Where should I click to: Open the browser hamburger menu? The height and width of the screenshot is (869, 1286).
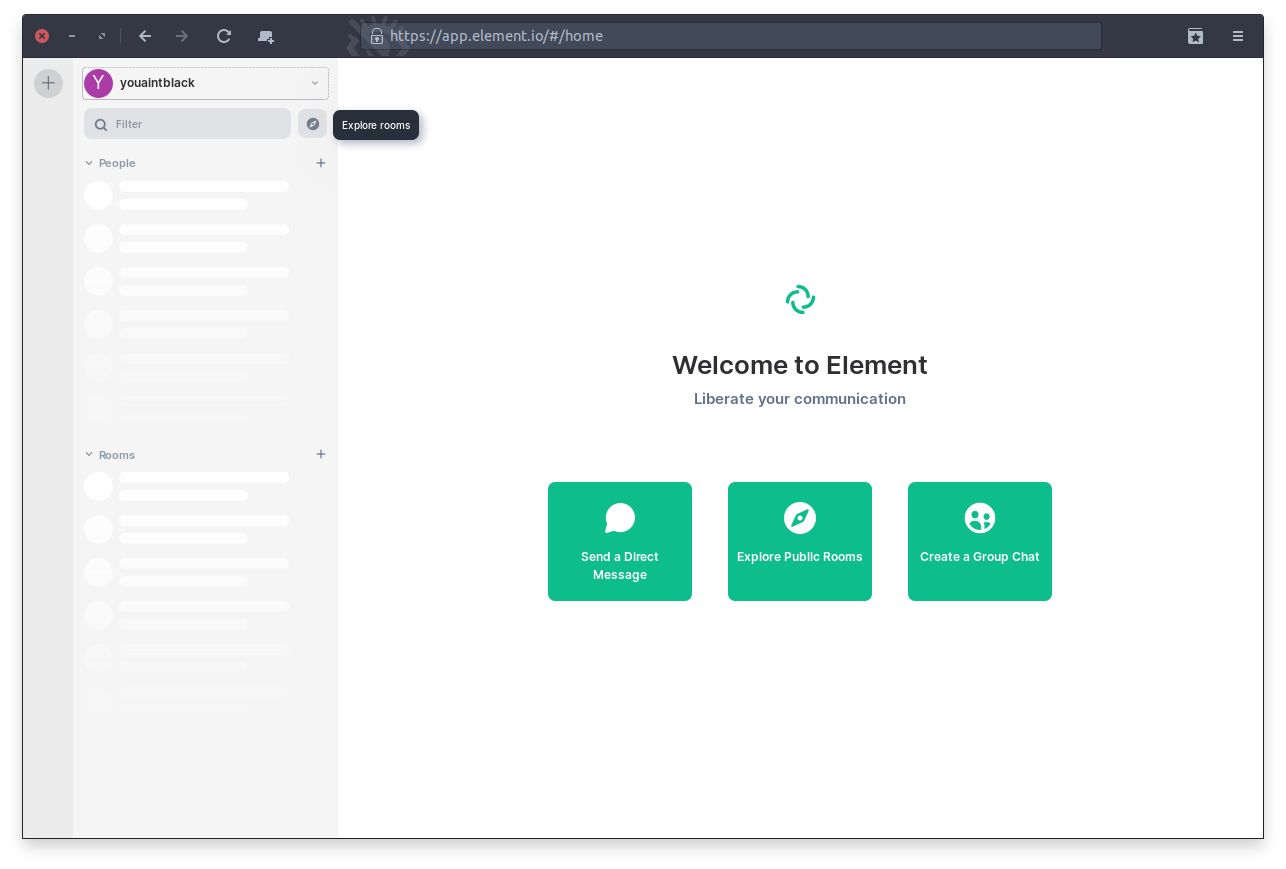[x=1238, y=36]
